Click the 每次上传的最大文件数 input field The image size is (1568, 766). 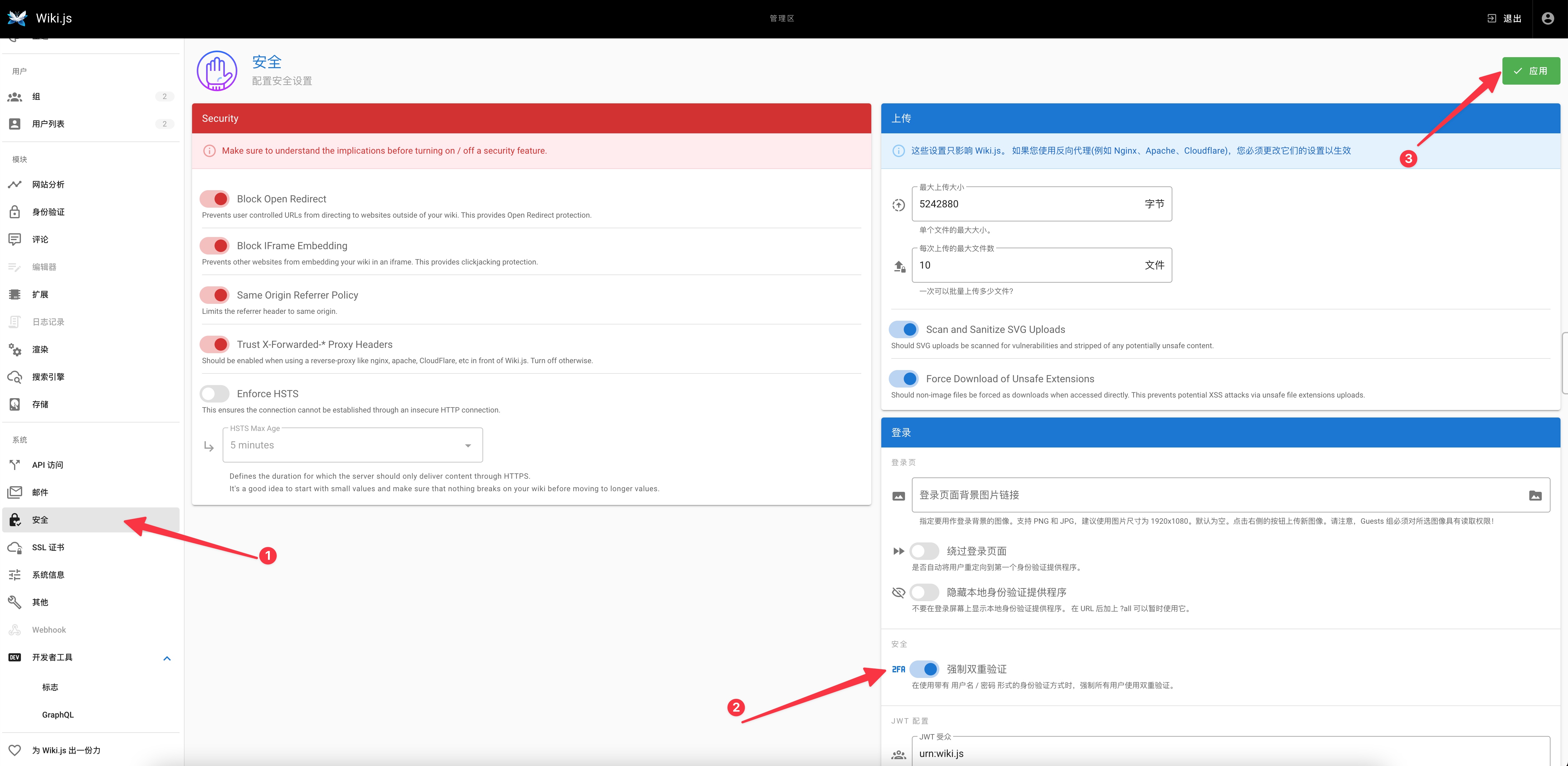[x=1041, y=265]
